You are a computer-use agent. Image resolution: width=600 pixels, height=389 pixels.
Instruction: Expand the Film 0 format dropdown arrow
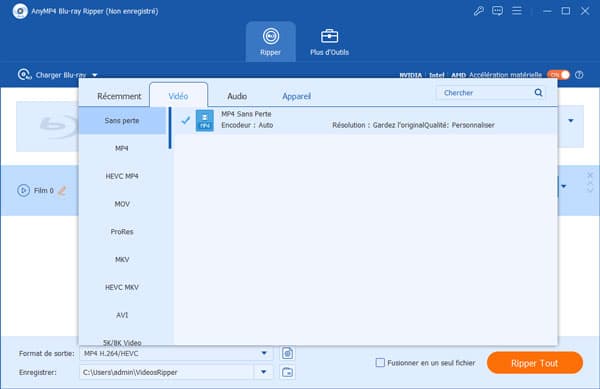(564, 186)
